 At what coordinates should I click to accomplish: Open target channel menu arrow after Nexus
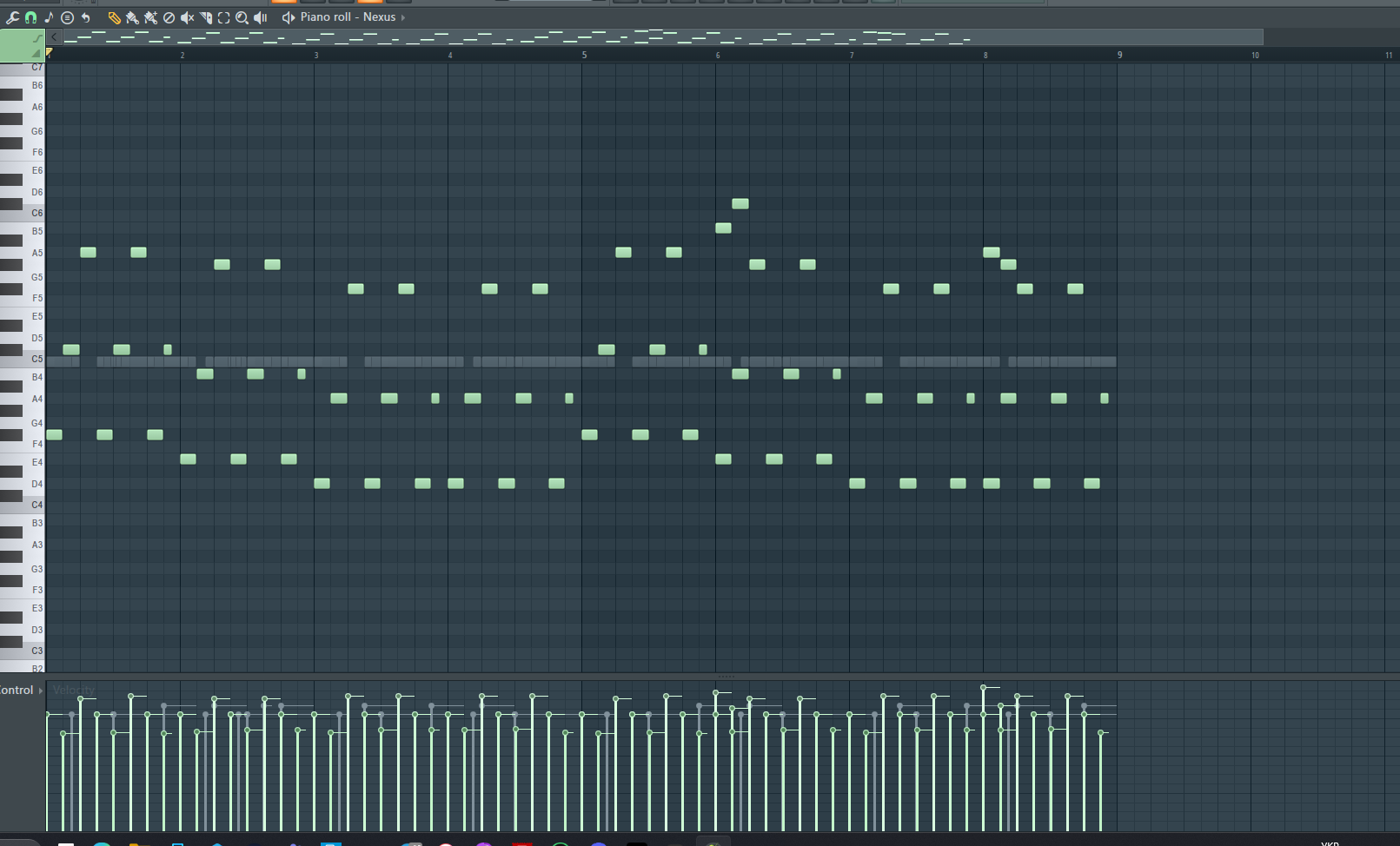pyautogui.click(x=403, y=17)
